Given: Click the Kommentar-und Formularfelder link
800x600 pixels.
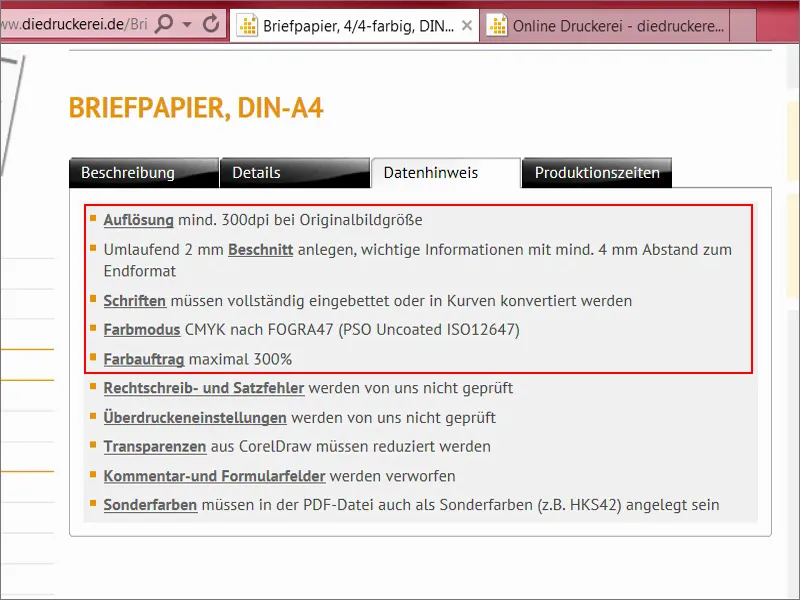Looking at the screenshot, I should click(x=214, y=476).
